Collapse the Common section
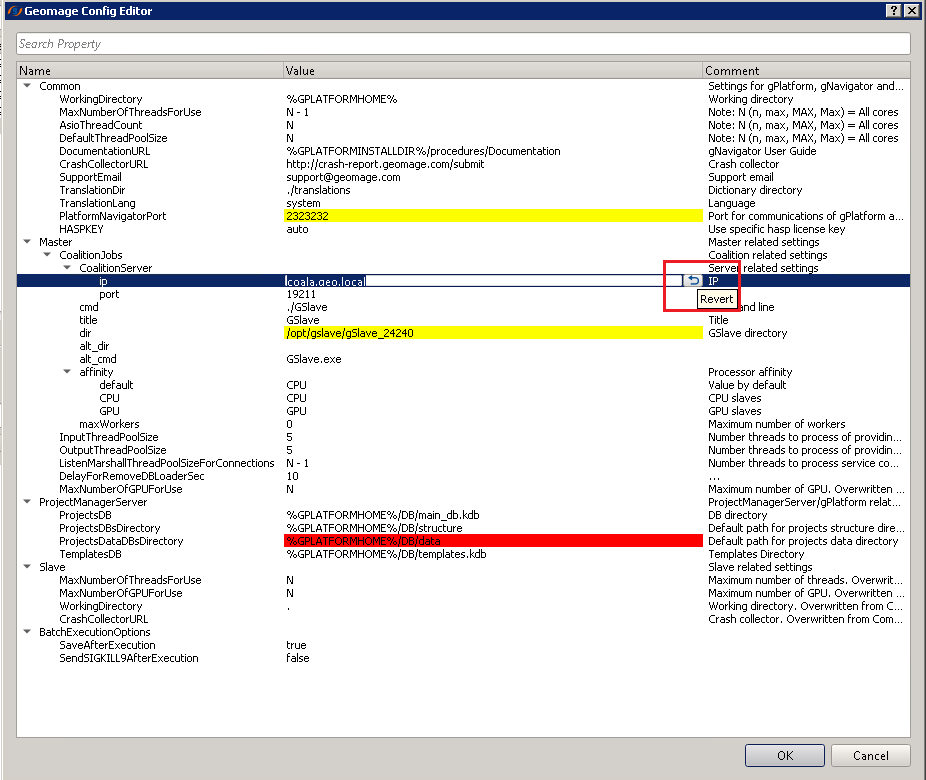The height and width of the screenshot is (780, 926). click(27, 86)
